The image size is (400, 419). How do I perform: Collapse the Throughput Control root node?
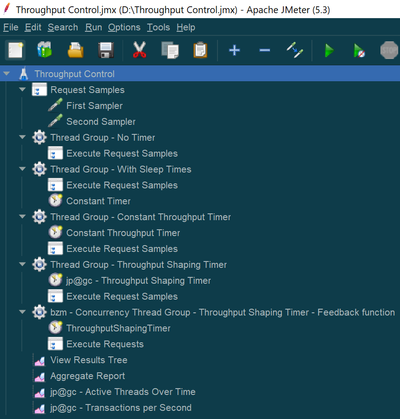(7, 74)
